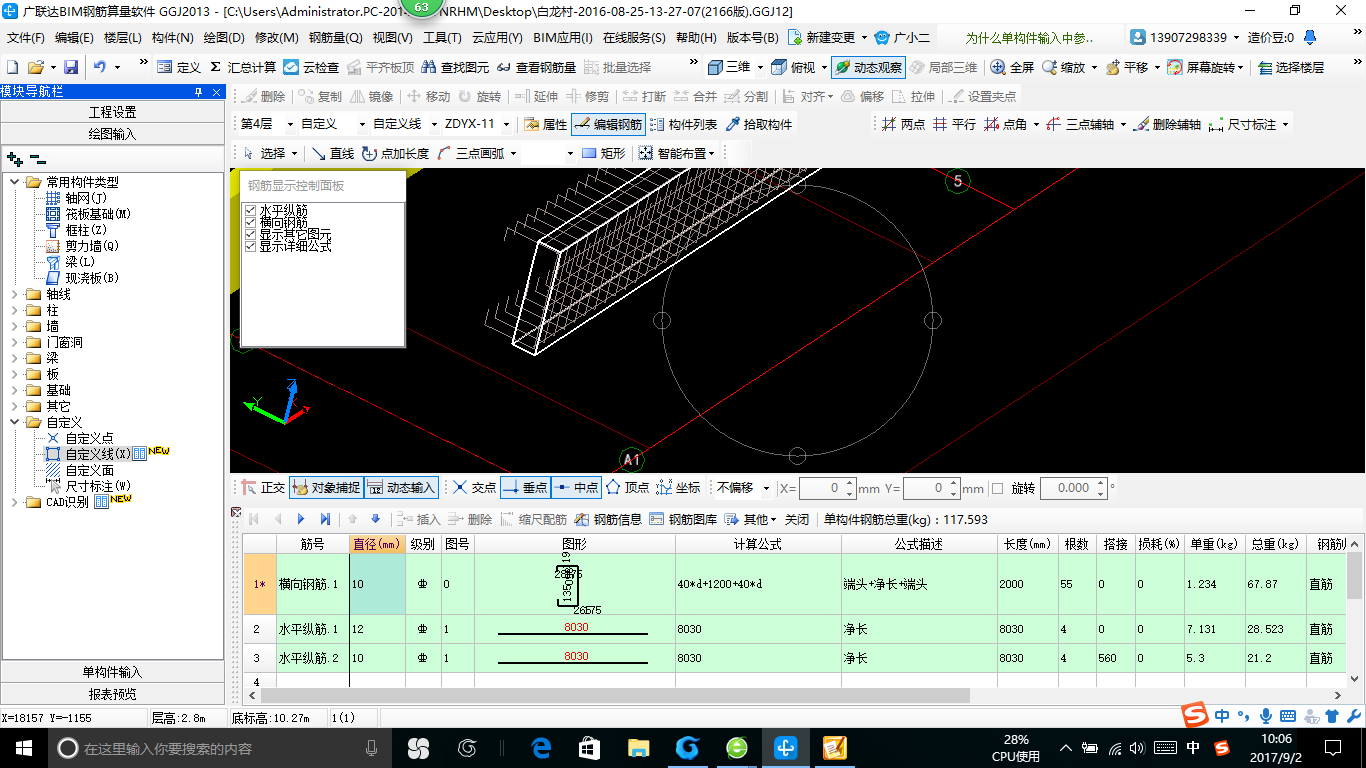Viewport: 1366px width, 768px height.
Task: Toggle 动态观察 dynamic orbit
Action: pyautogui.click(x=867, y=67)
